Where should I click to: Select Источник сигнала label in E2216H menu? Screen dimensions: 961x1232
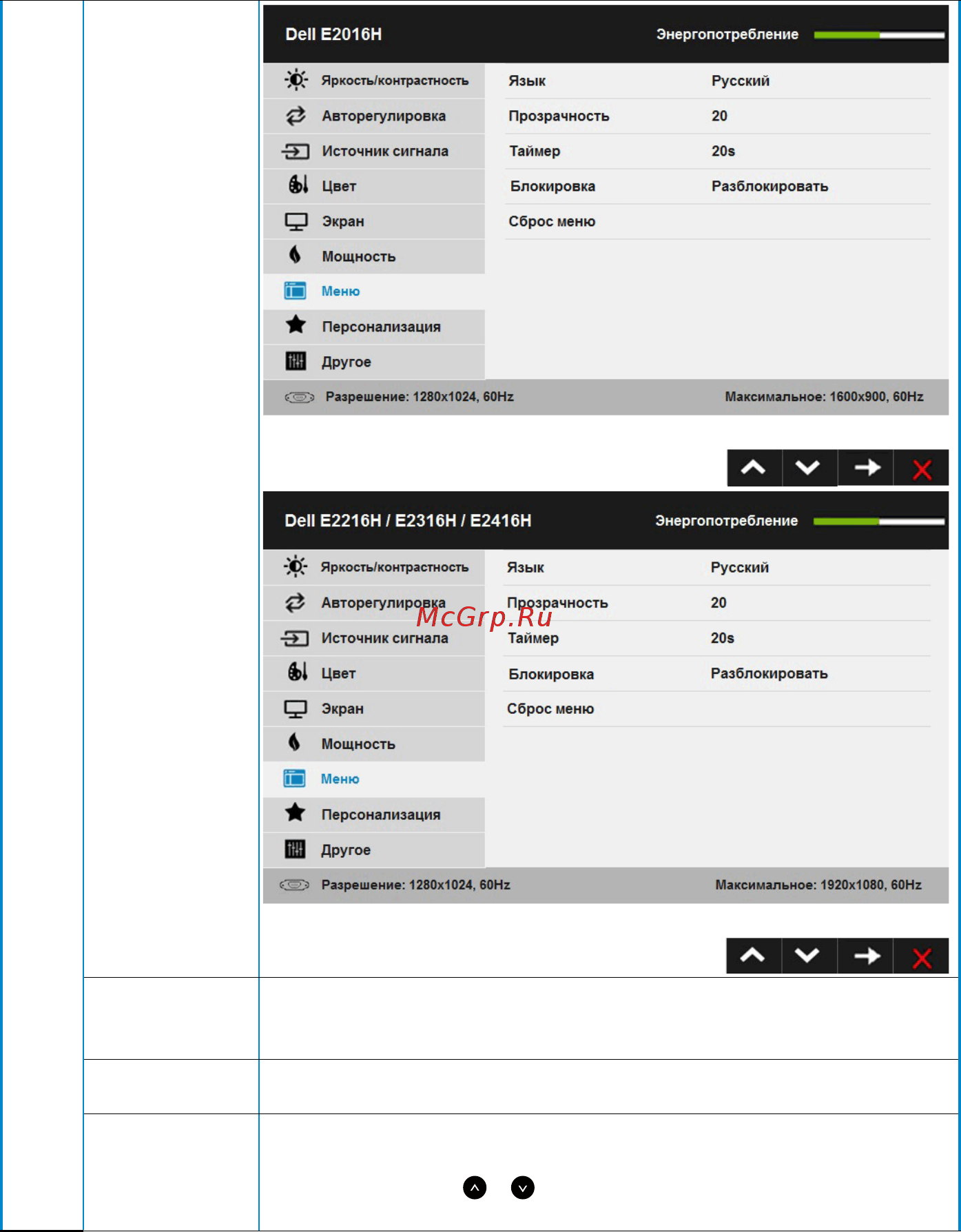point(384,638)
